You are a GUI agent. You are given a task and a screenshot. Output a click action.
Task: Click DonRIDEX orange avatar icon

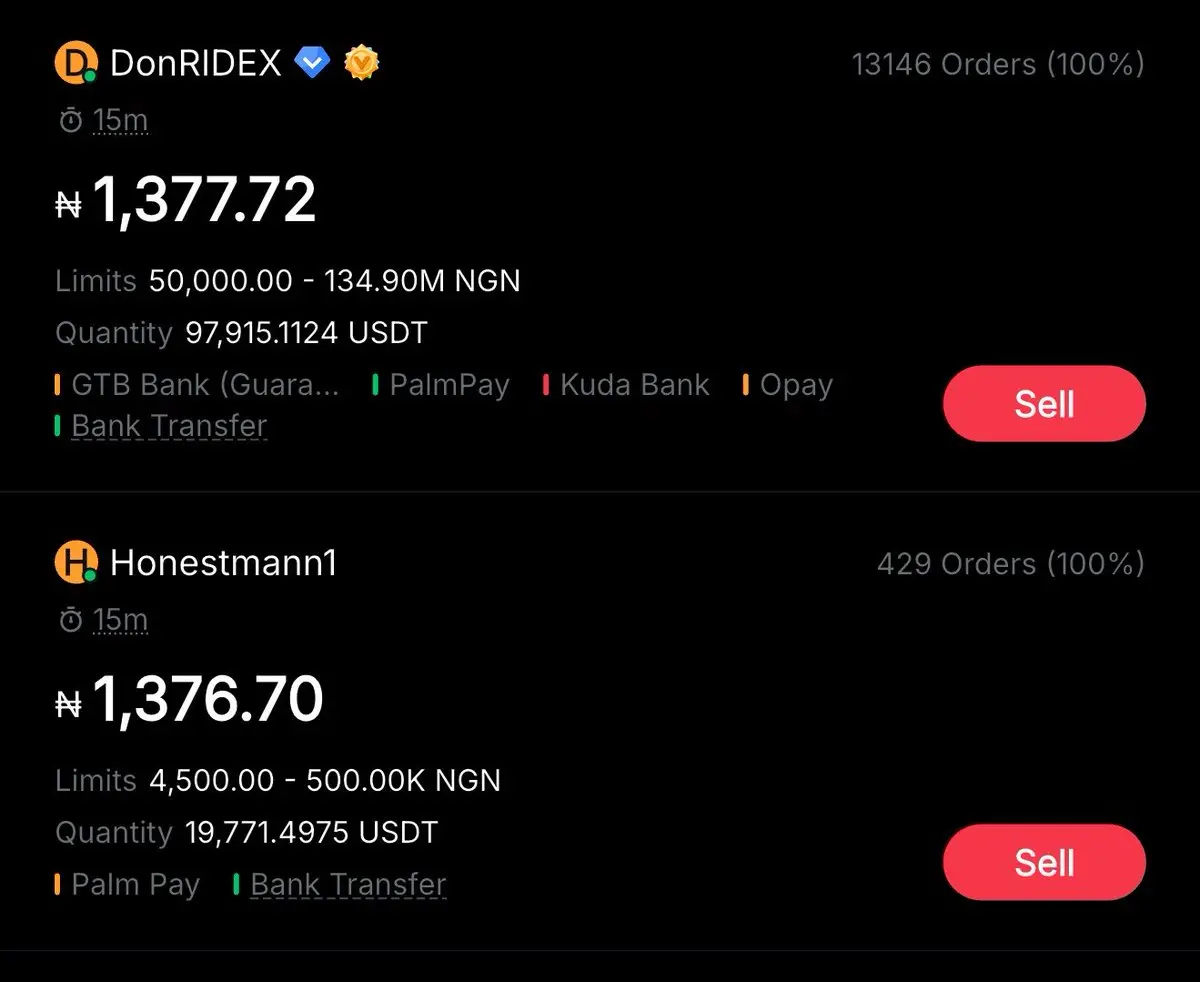coord(75,64)
